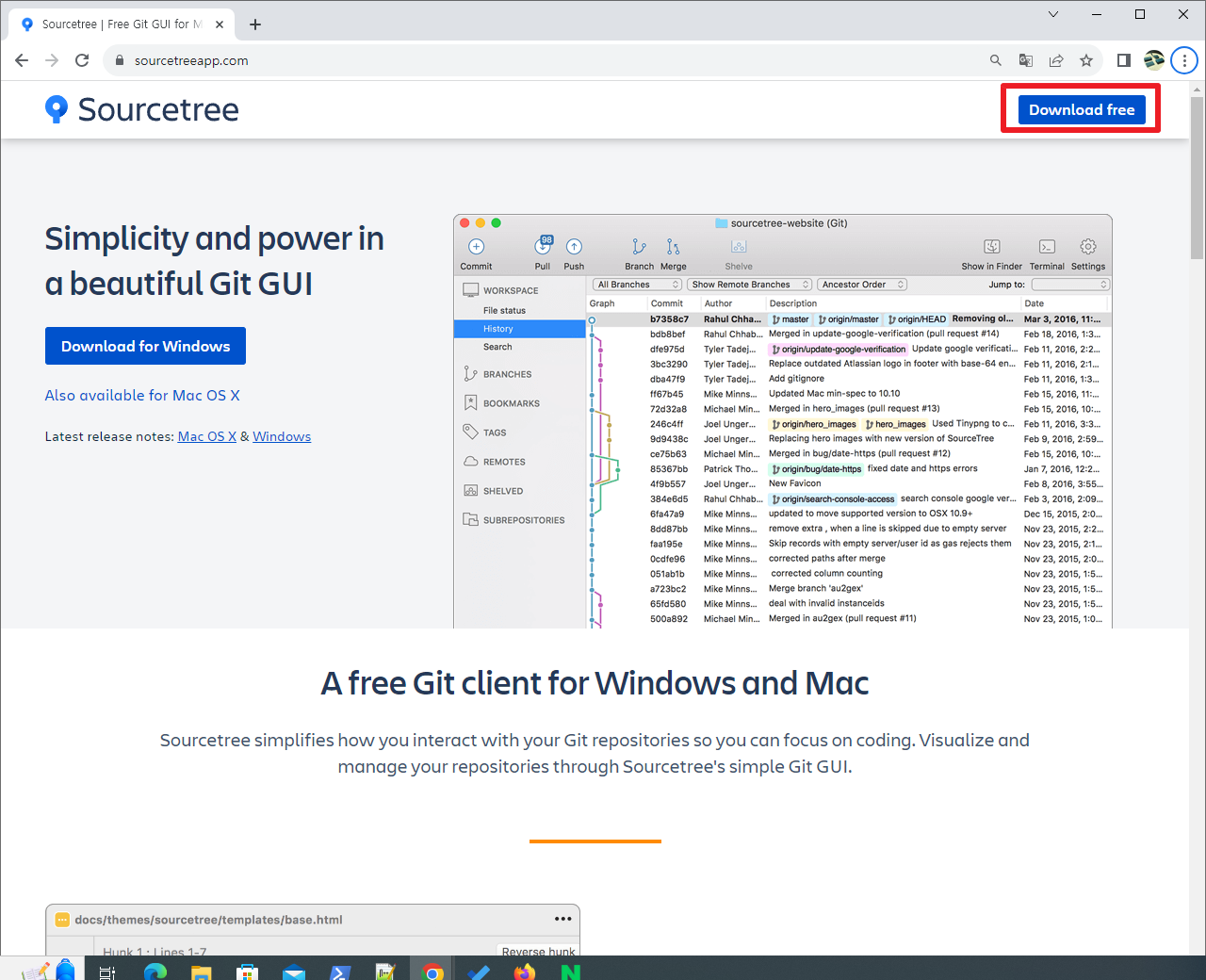Go forward in browser history
1206x980 pixels.
click(52, 60)
